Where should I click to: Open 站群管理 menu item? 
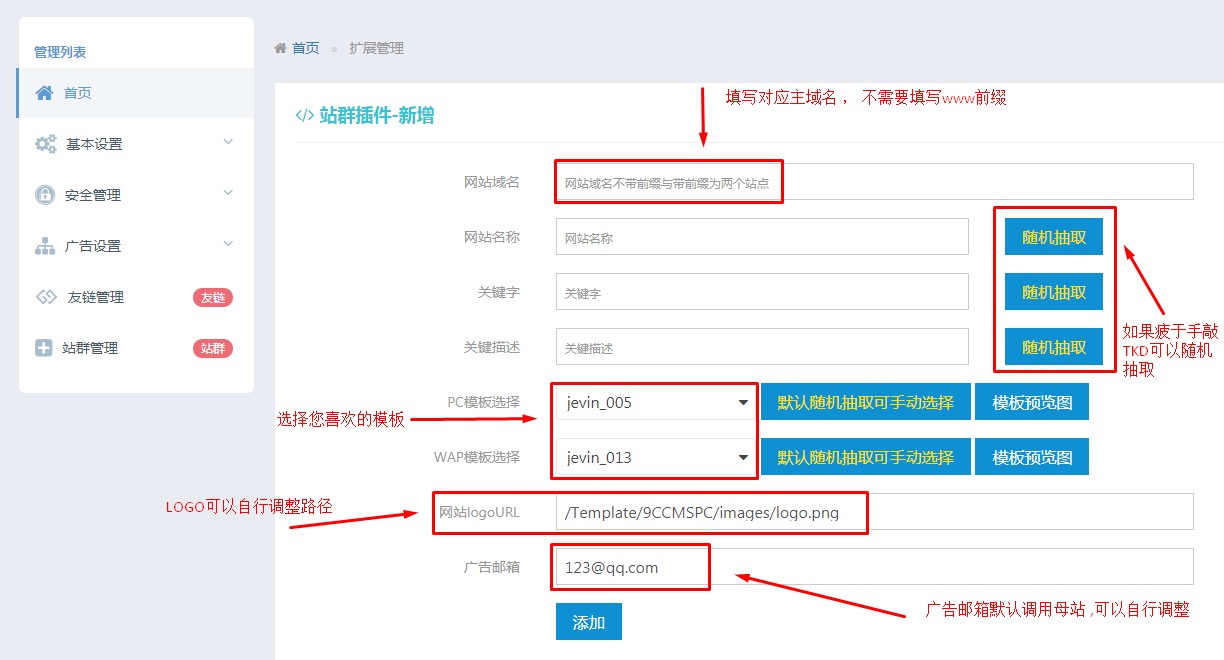coord(136,348)
